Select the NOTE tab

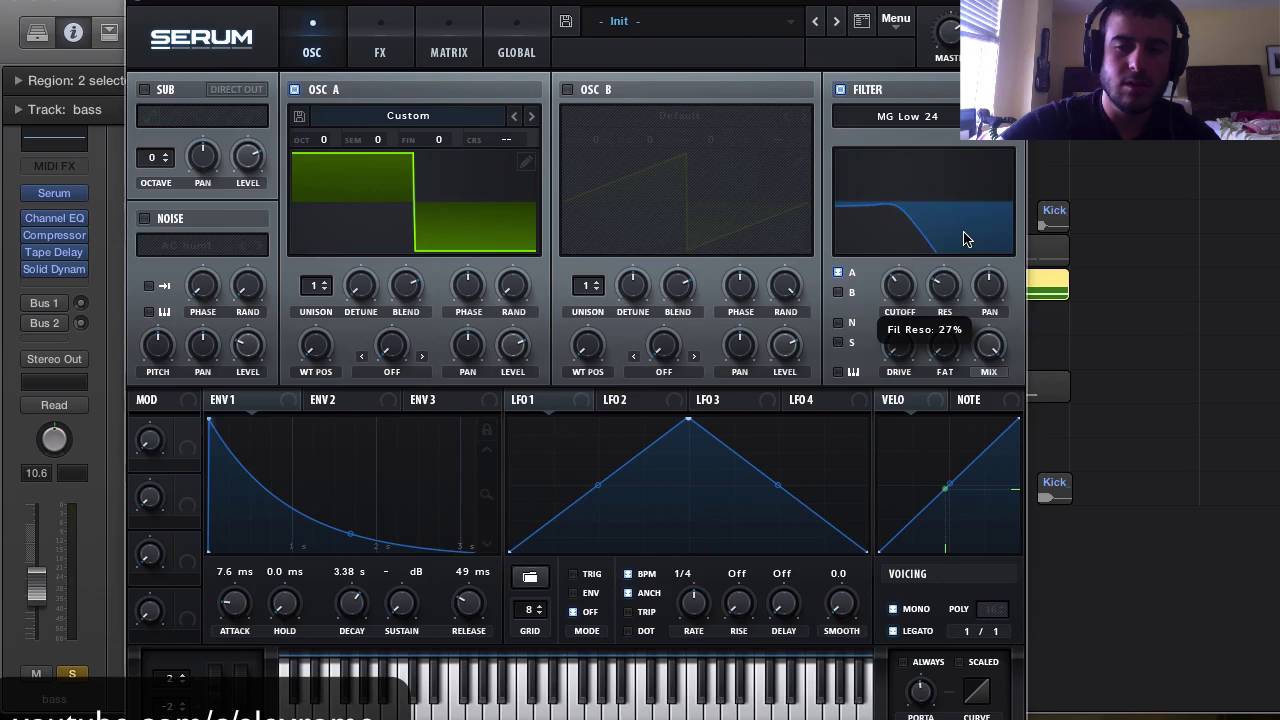[x=969, y=400]
